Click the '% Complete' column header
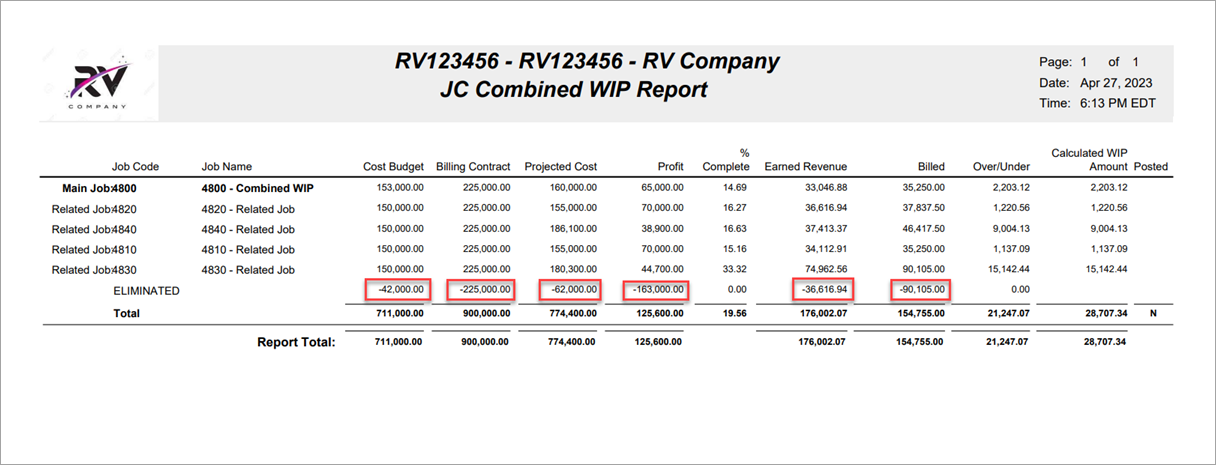Image resolution: width=1216 pixels, height=465 pixels. 725,160
